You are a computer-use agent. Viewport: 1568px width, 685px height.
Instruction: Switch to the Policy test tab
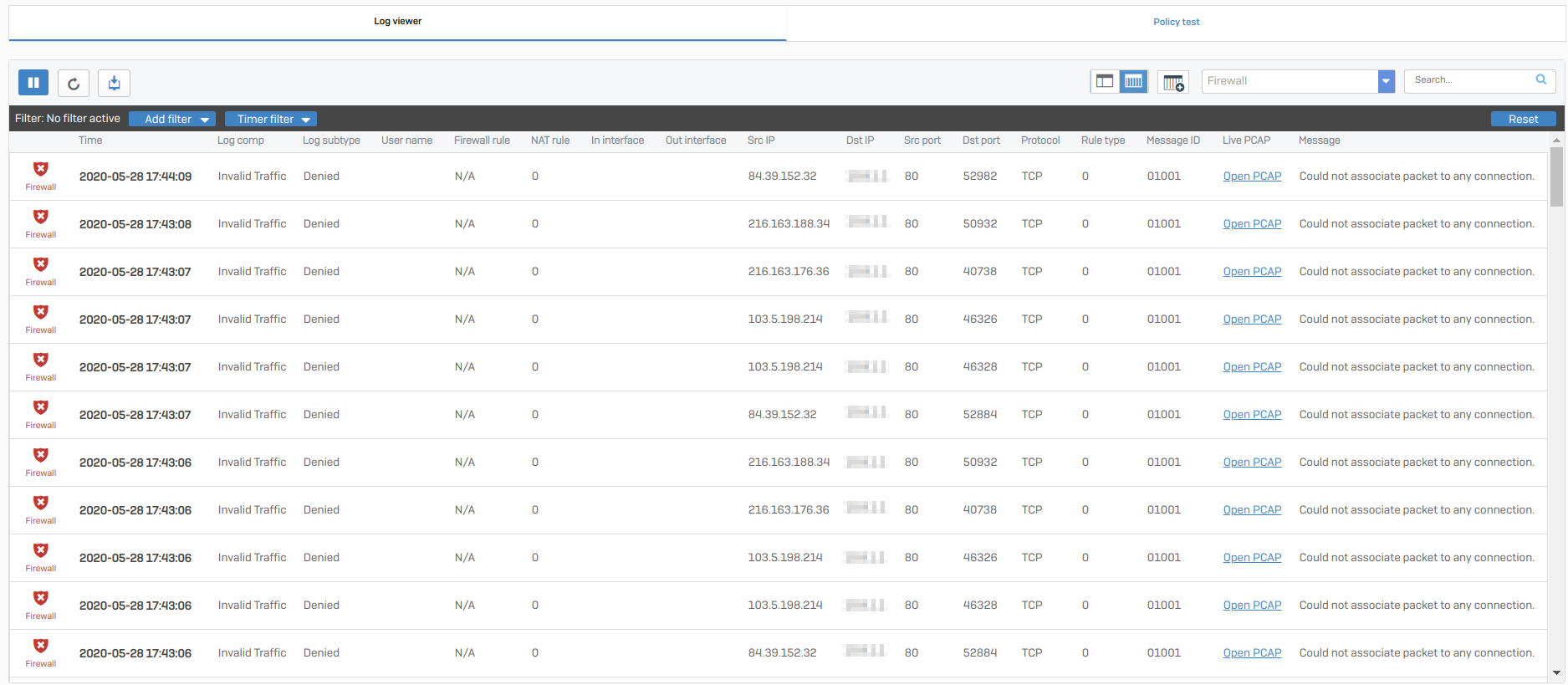(1176, 22)
